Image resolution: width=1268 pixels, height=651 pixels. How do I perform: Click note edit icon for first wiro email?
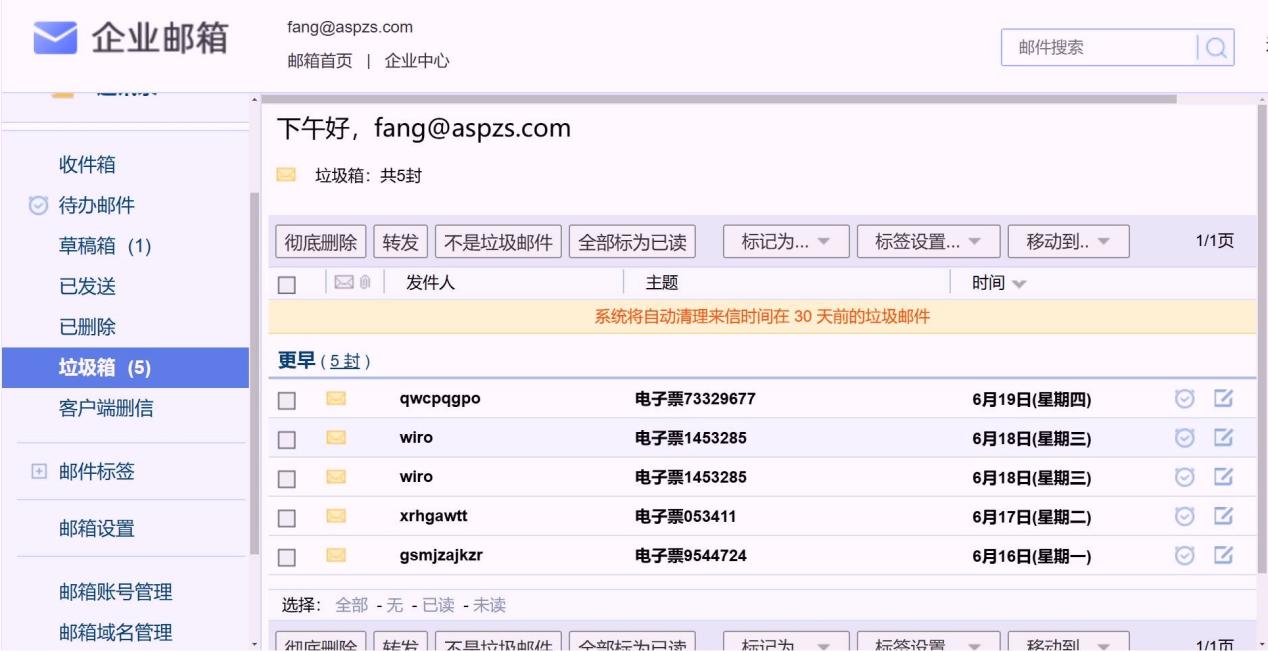pyautogui.click(x=1223, y=438)
